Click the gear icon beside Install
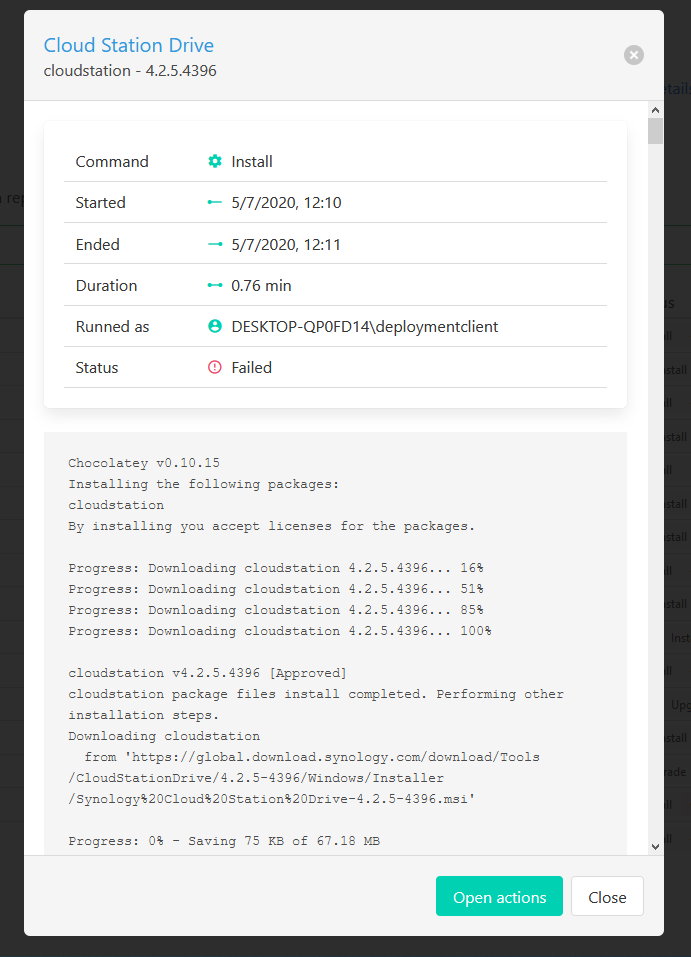The width and height of the screenshot is (691, 957). (x=215, y=161)
